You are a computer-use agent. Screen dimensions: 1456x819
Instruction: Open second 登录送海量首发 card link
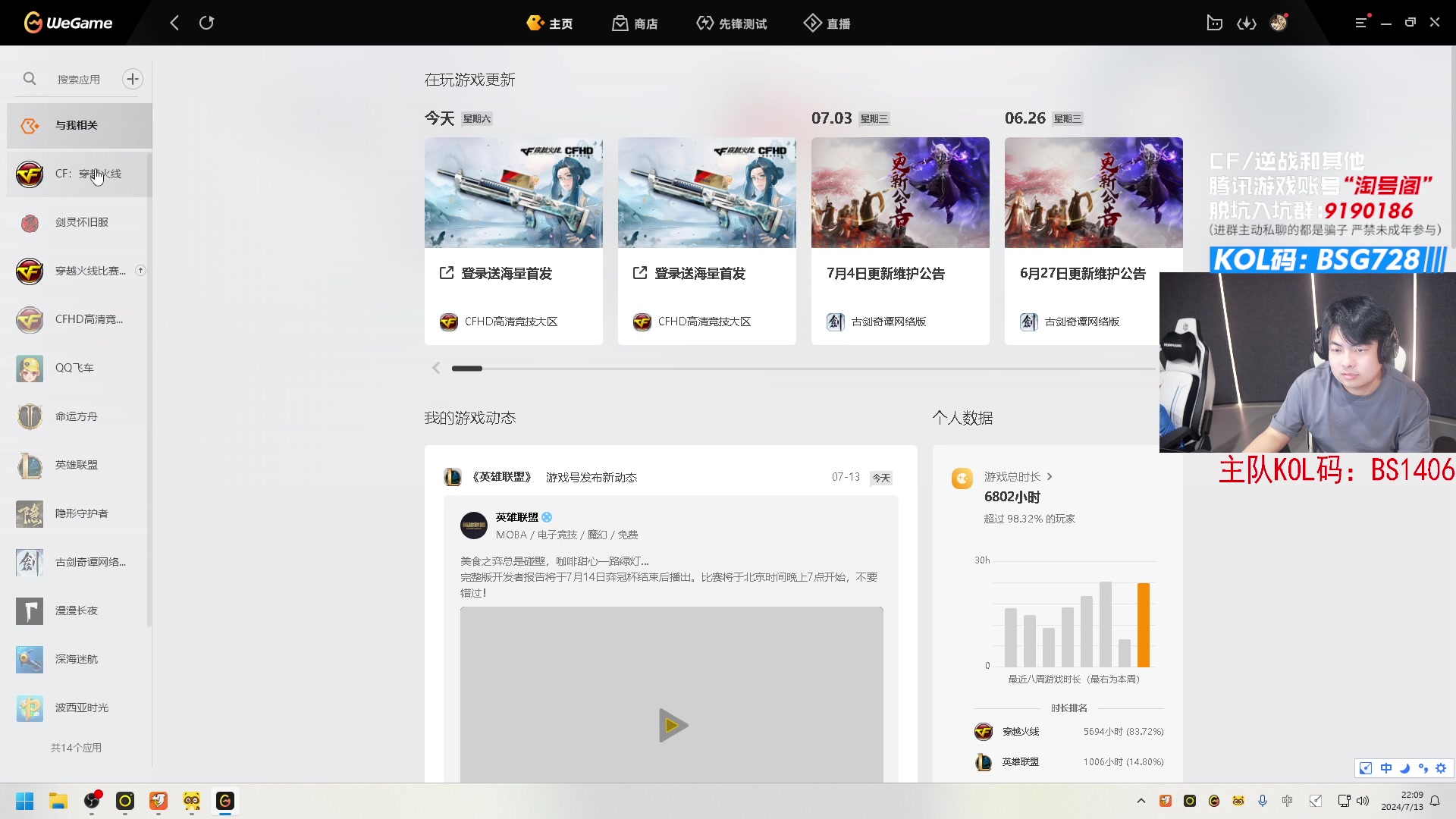click(690, 273)
